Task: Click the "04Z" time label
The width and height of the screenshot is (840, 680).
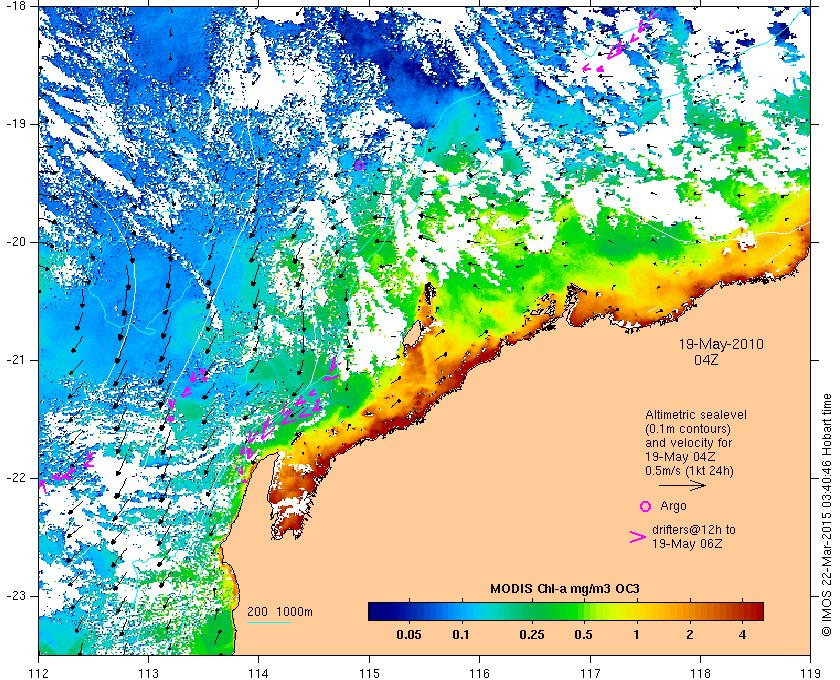Action: pyautogui.click(x=706, y=360)
